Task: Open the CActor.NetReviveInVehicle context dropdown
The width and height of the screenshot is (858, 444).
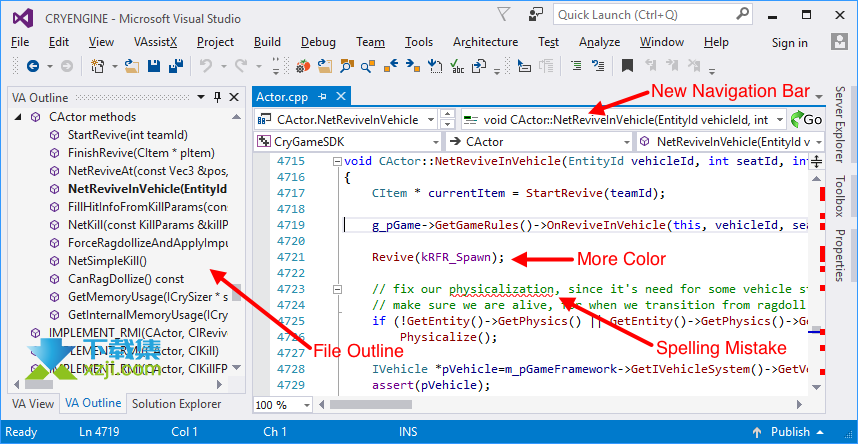Action: [x=430, y=119]
